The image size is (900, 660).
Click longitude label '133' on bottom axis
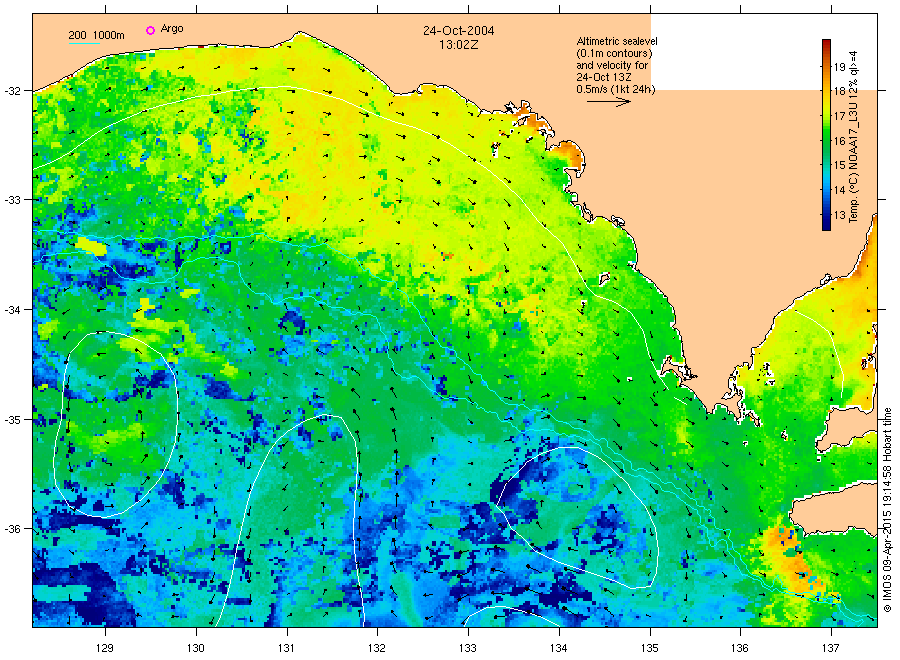pos(468,648)
